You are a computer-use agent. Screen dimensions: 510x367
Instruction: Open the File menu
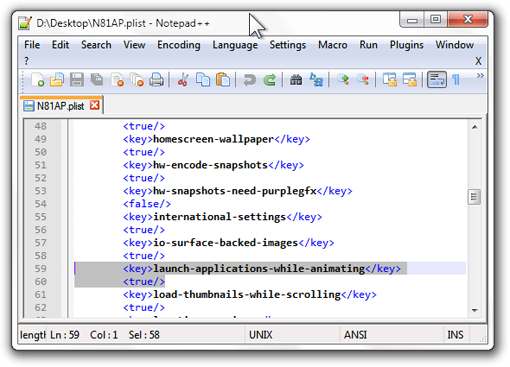(32, 45)
